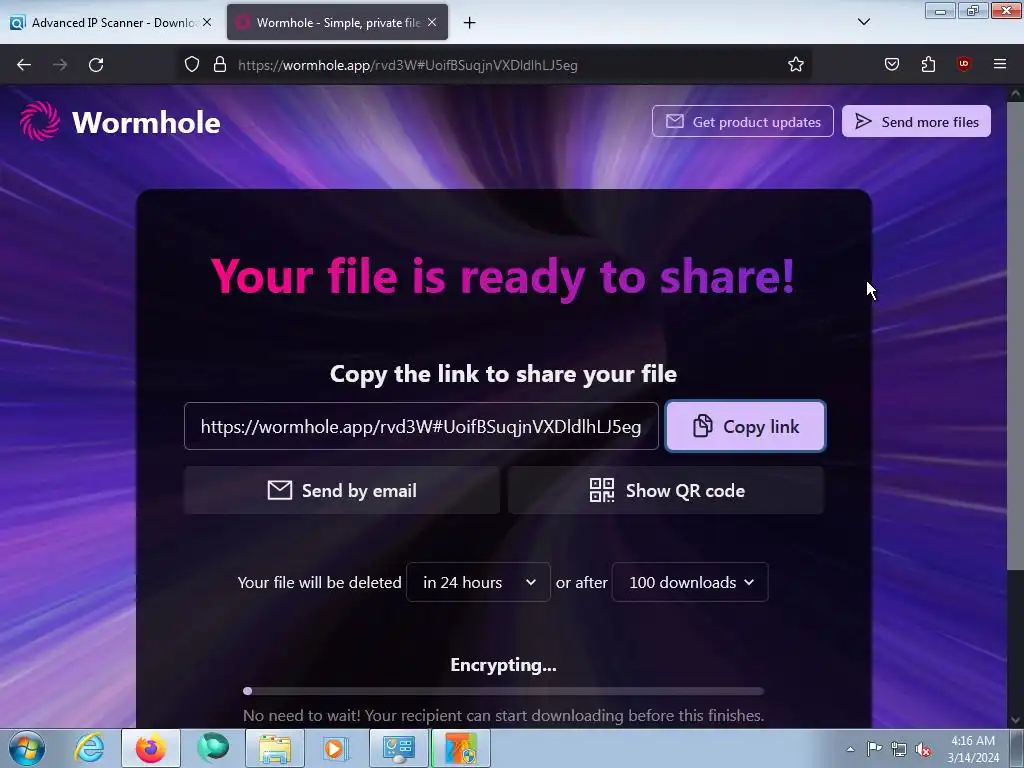
Task: Open the shield tracking protection icon
Action: click(191, 65)
